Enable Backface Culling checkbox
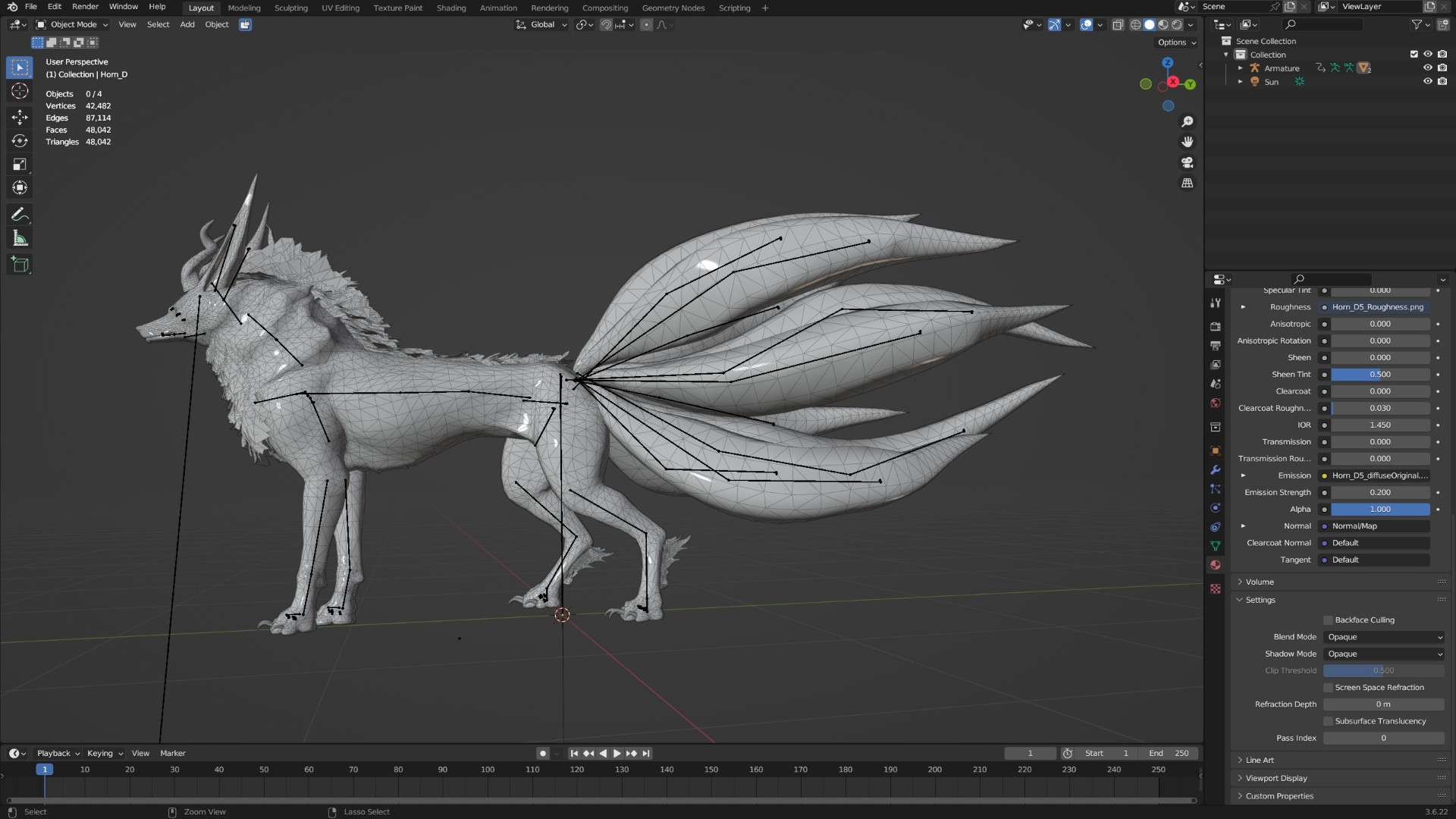This screenshot has width=1456, height=819. (x=1329, y=620)
